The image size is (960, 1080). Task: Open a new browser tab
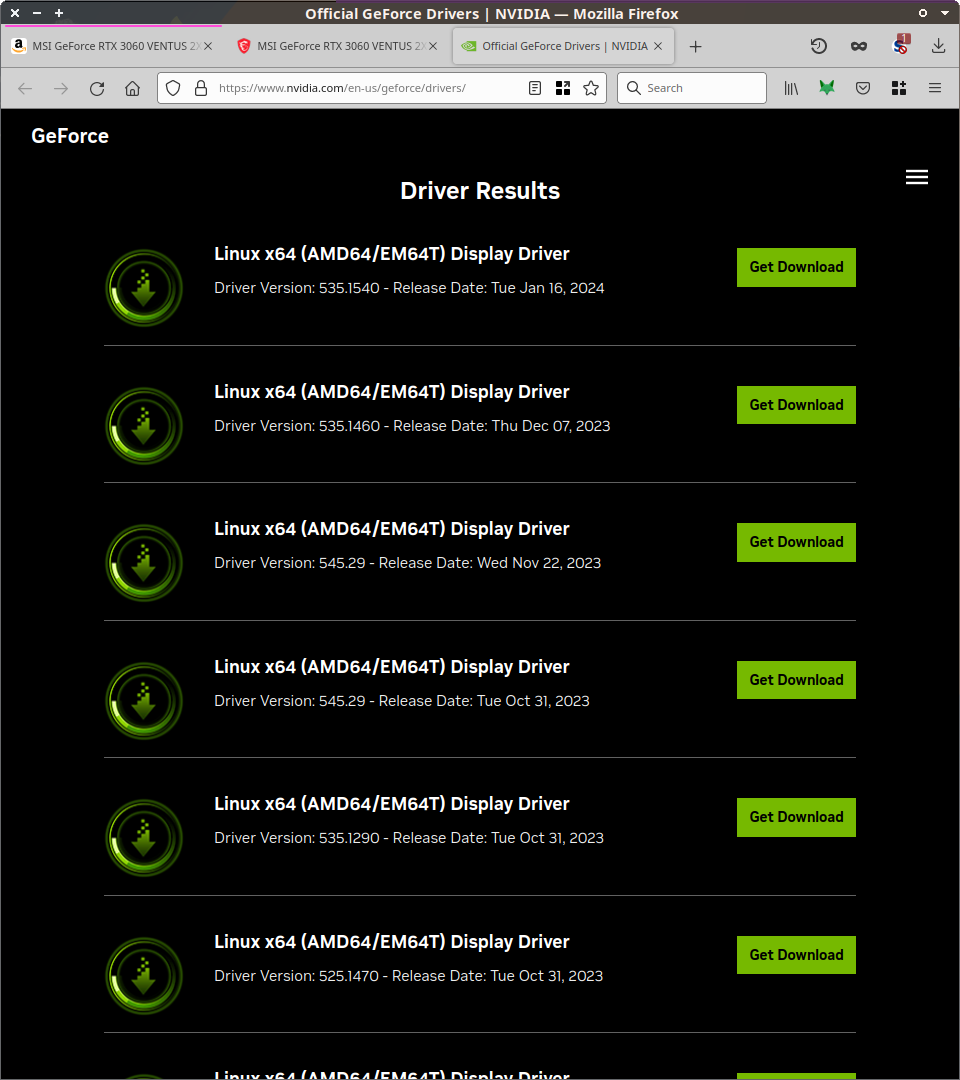point(696,46)
